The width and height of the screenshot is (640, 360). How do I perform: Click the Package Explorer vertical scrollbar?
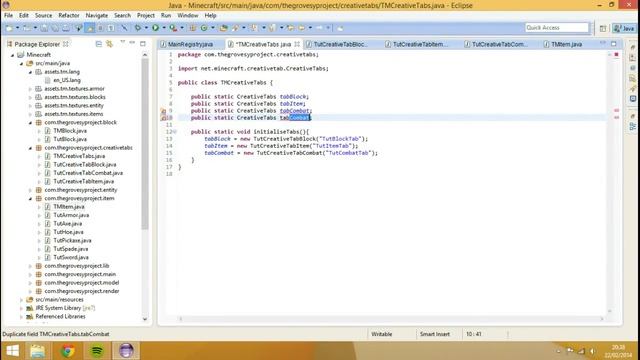[145, 143]
